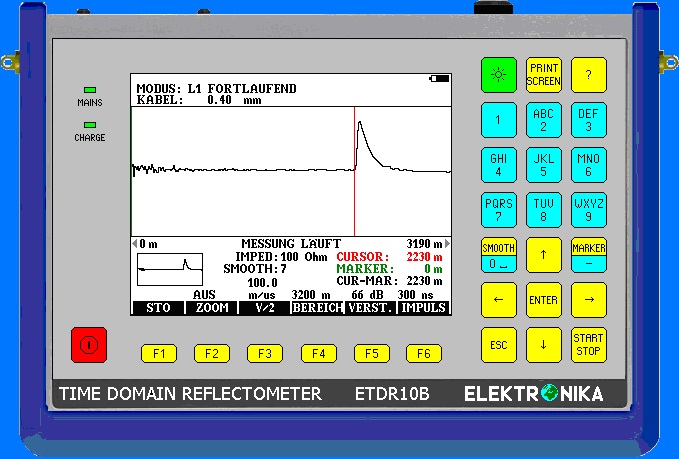Tap keypad key PQRS 7
Image resolution: width=679 pixels, height=459 pixels.
click(x=498, y=210)
